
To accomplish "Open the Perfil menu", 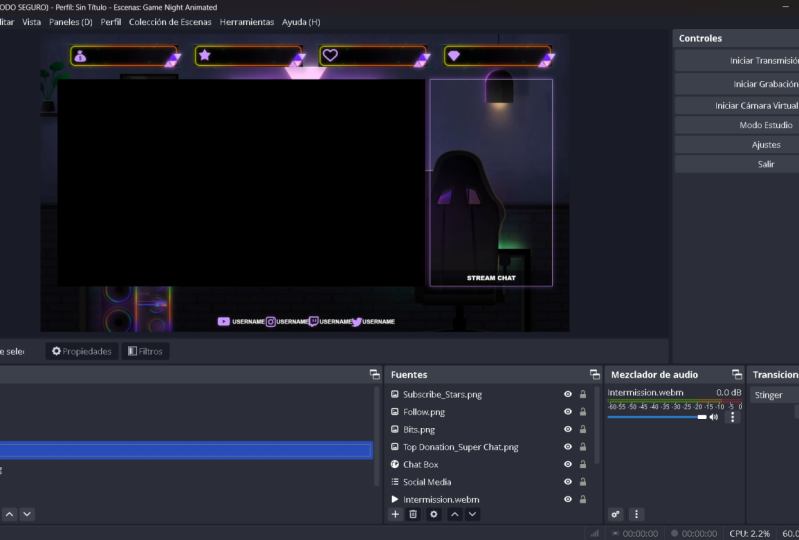I will pyautogui.click(x=111, y=22).
